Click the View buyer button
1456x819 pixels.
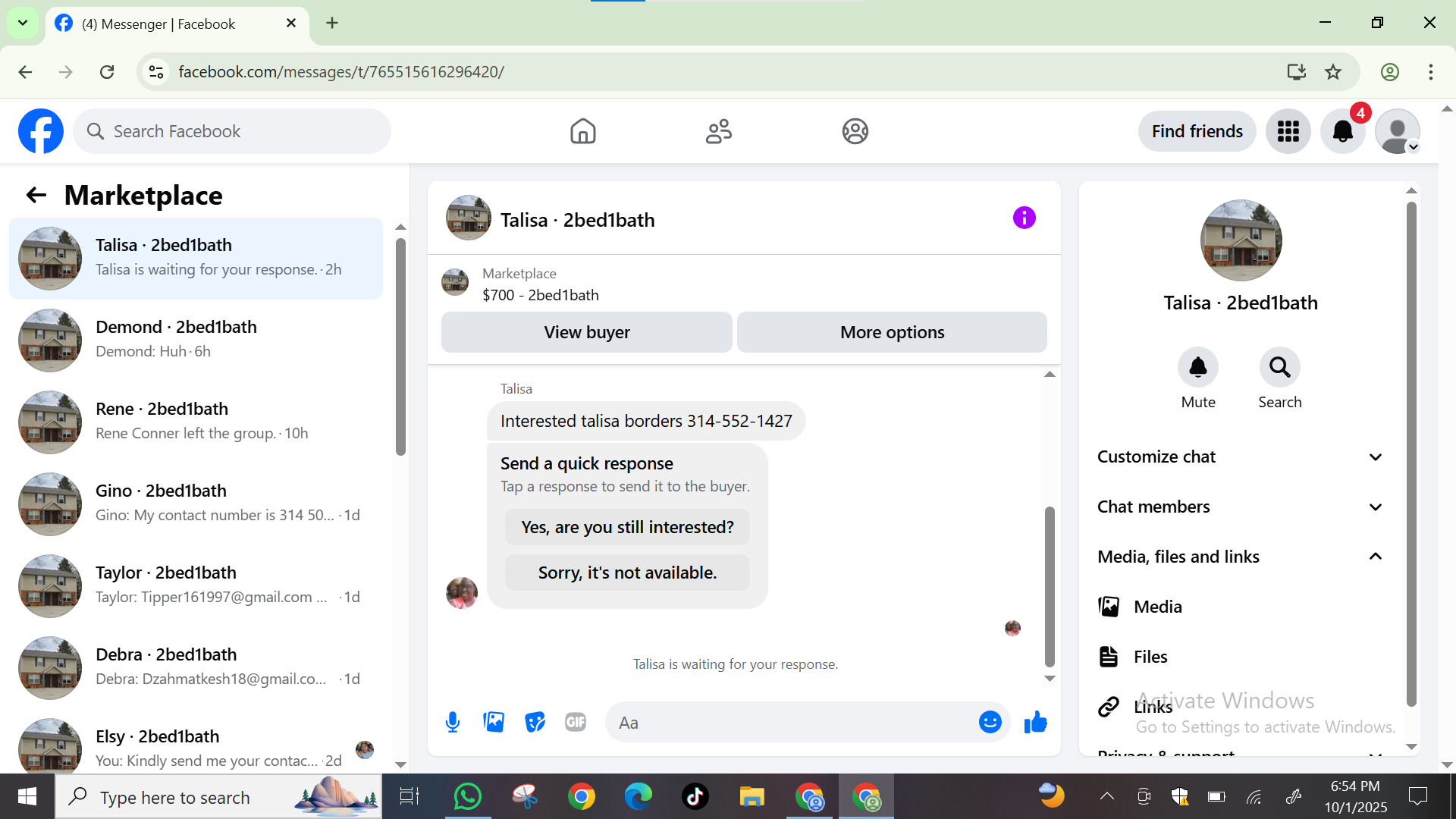point(587,332)
